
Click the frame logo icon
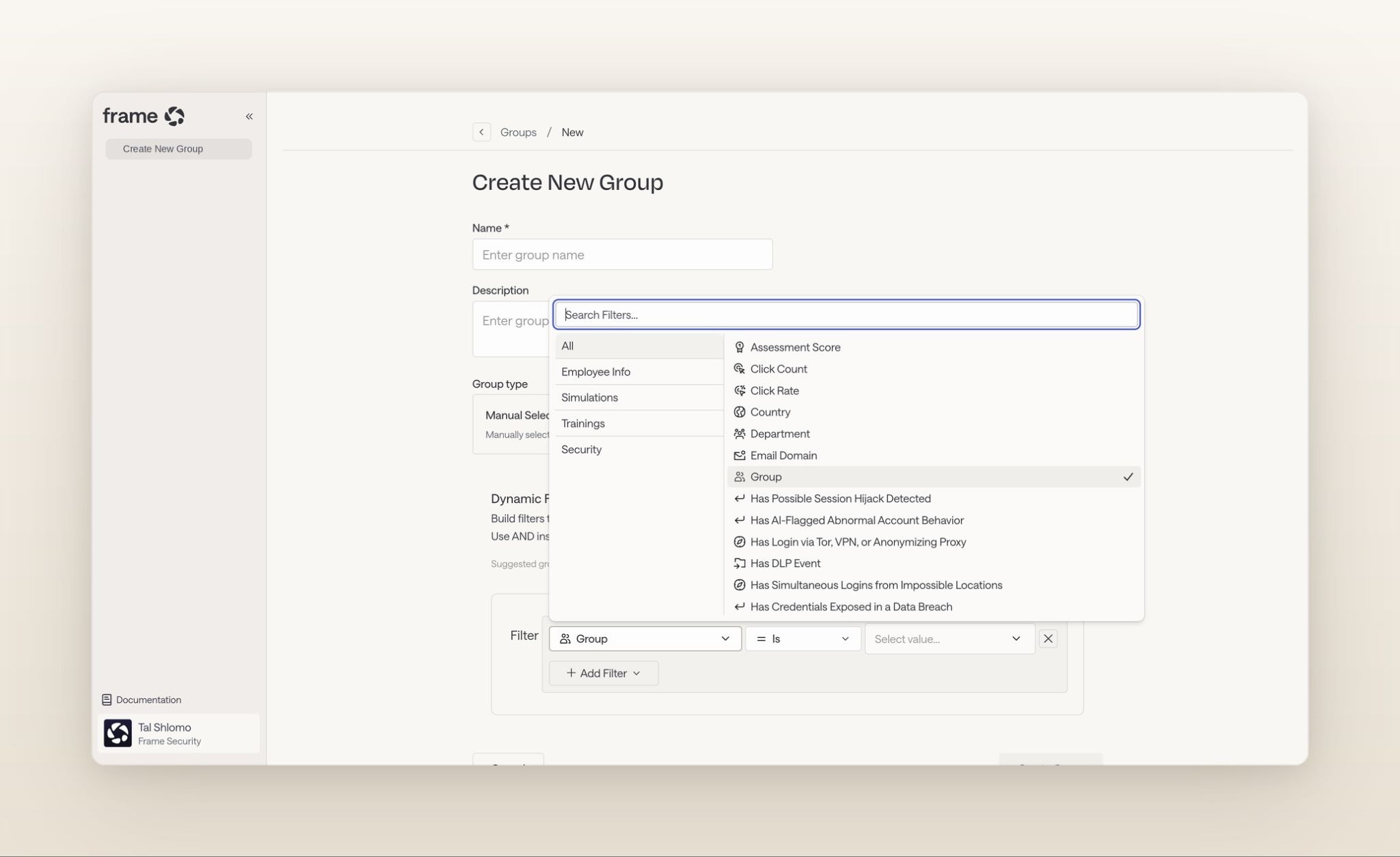tap(174, 116)
